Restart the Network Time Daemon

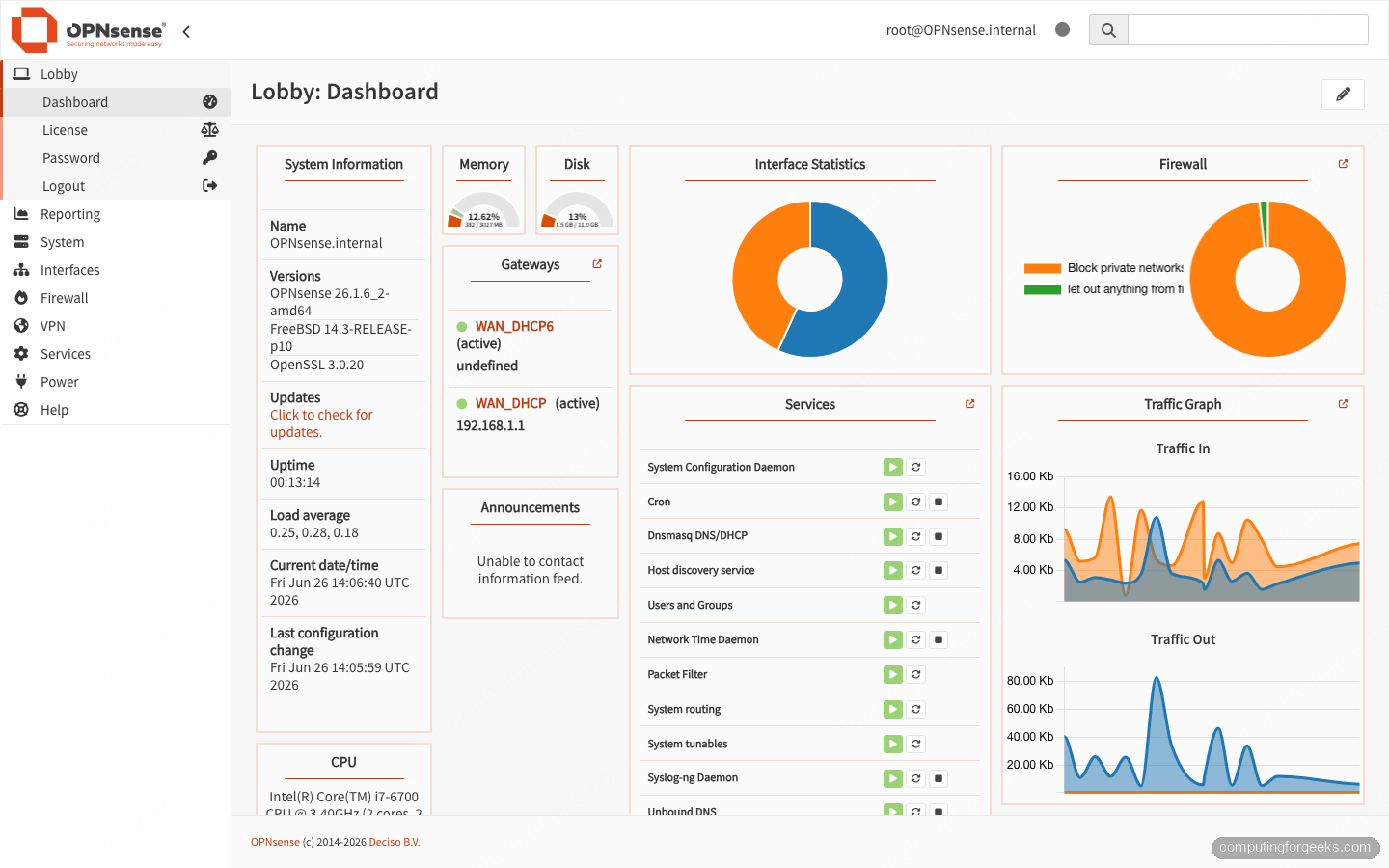coord(916,639)
